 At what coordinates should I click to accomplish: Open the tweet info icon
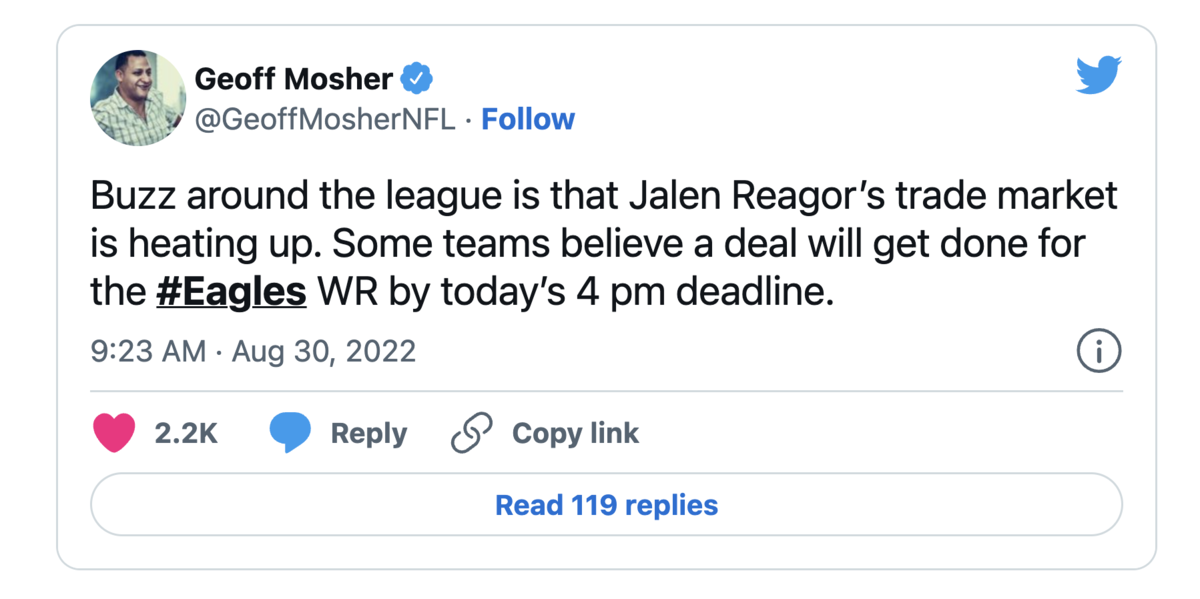(1098, 351)
